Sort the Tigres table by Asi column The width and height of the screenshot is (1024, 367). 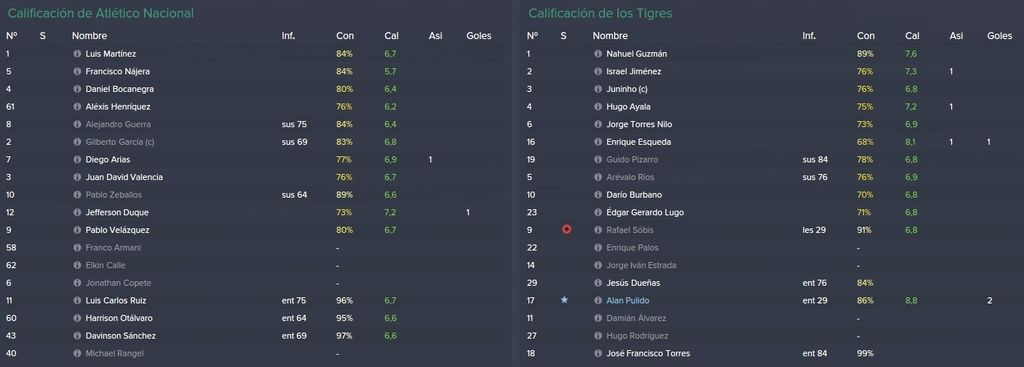pos(956,36)
